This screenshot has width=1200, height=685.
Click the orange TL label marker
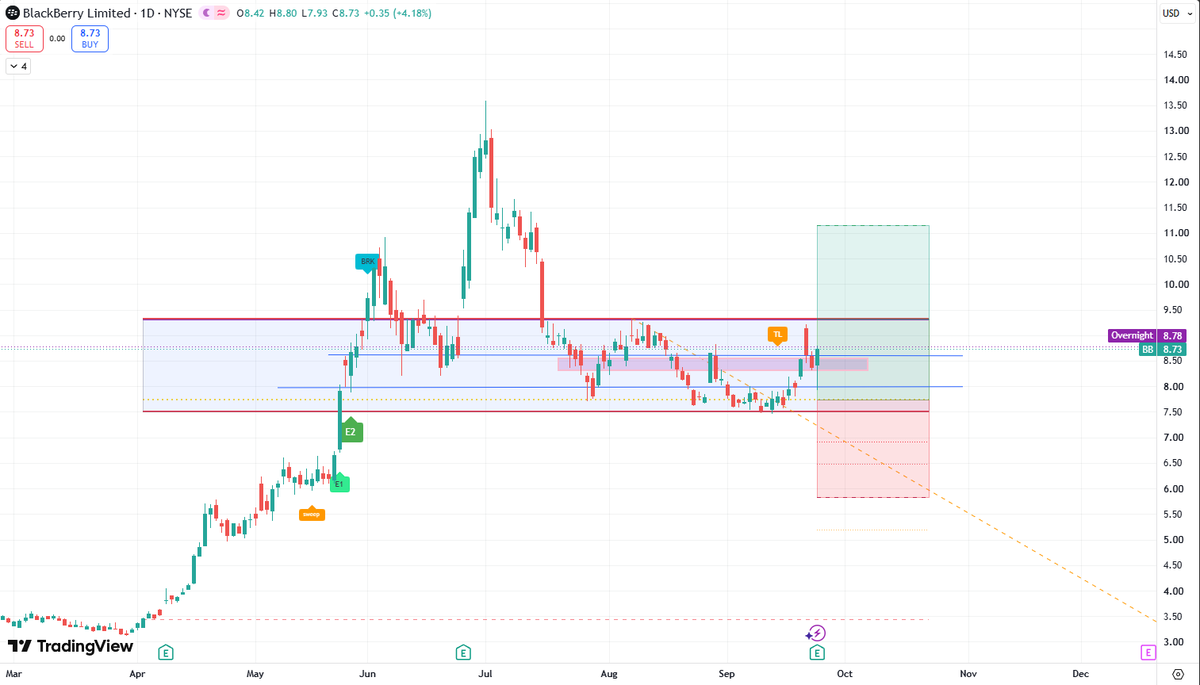pyautogui.click(x=777, y=334)
